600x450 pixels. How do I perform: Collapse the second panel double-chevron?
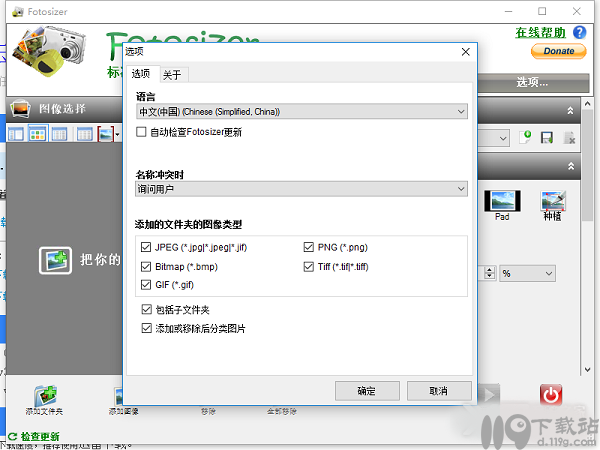tap(571, 166)
